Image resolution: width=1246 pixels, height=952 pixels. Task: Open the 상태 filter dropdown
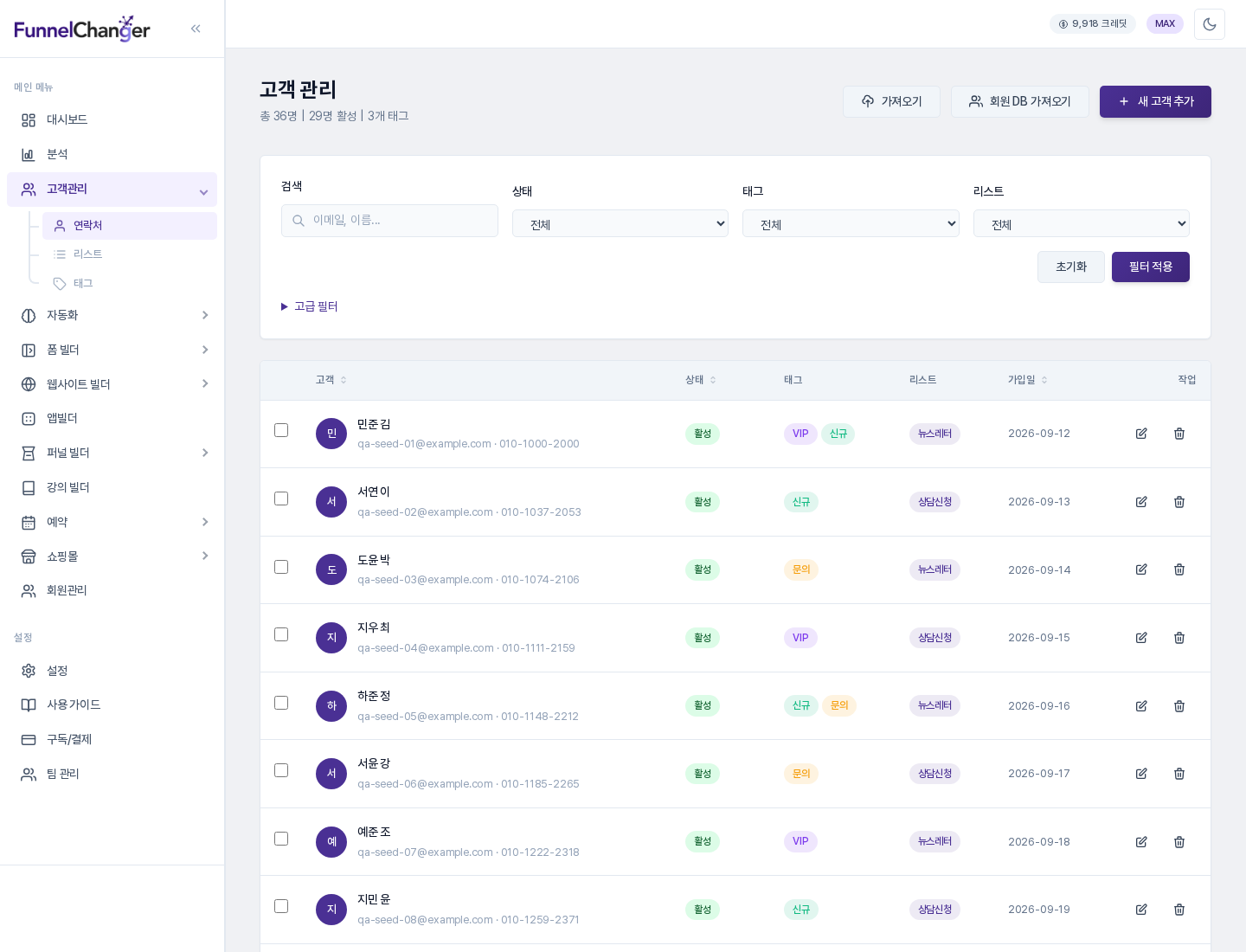(x=620, y=223)
